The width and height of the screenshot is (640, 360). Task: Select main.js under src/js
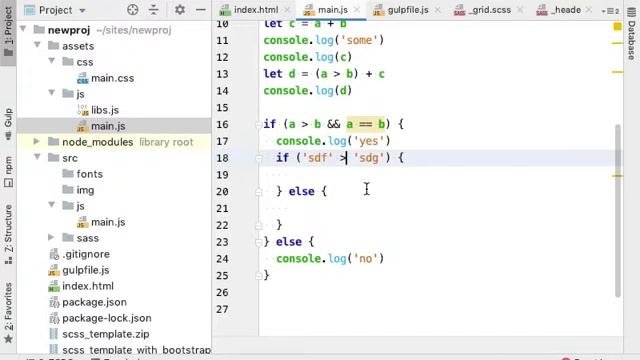pyautogui.click(x=101, y=222)
